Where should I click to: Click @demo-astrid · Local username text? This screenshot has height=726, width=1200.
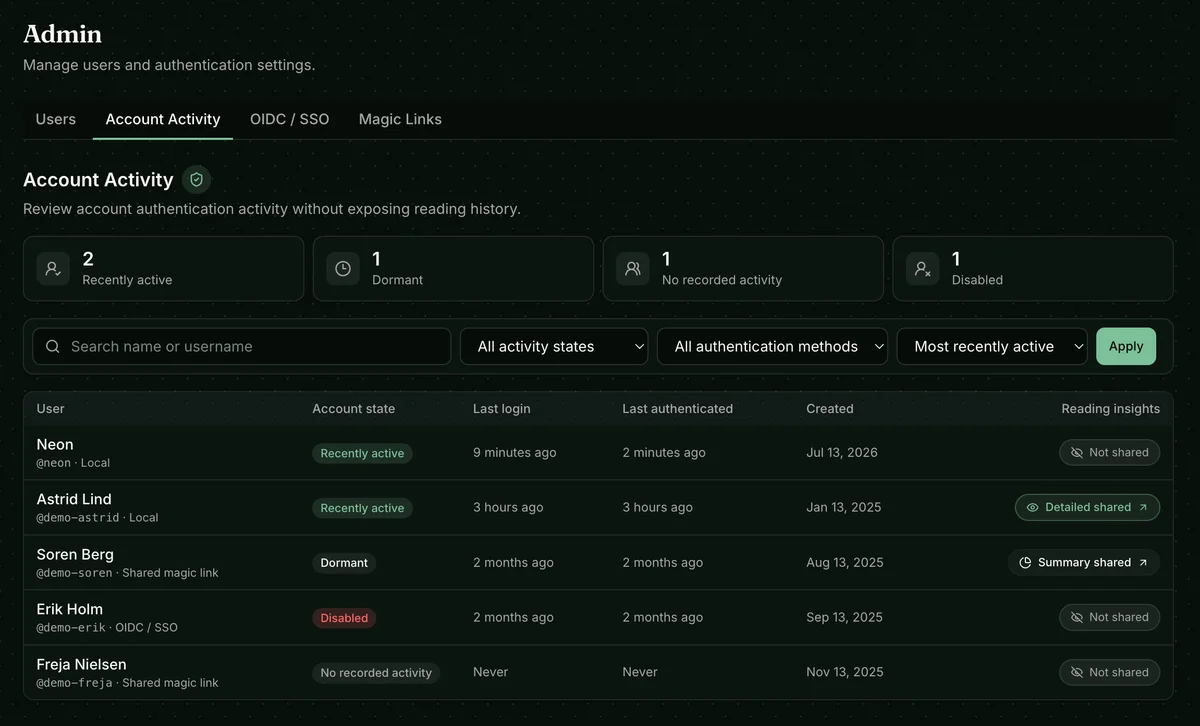(98, 518)
